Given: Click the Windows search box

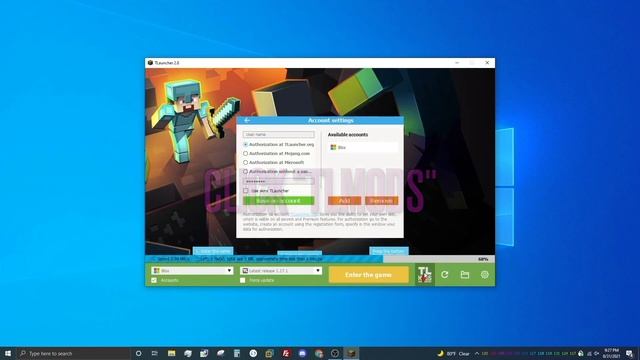Looking at the screenshot, I should [x=73, y=353].
